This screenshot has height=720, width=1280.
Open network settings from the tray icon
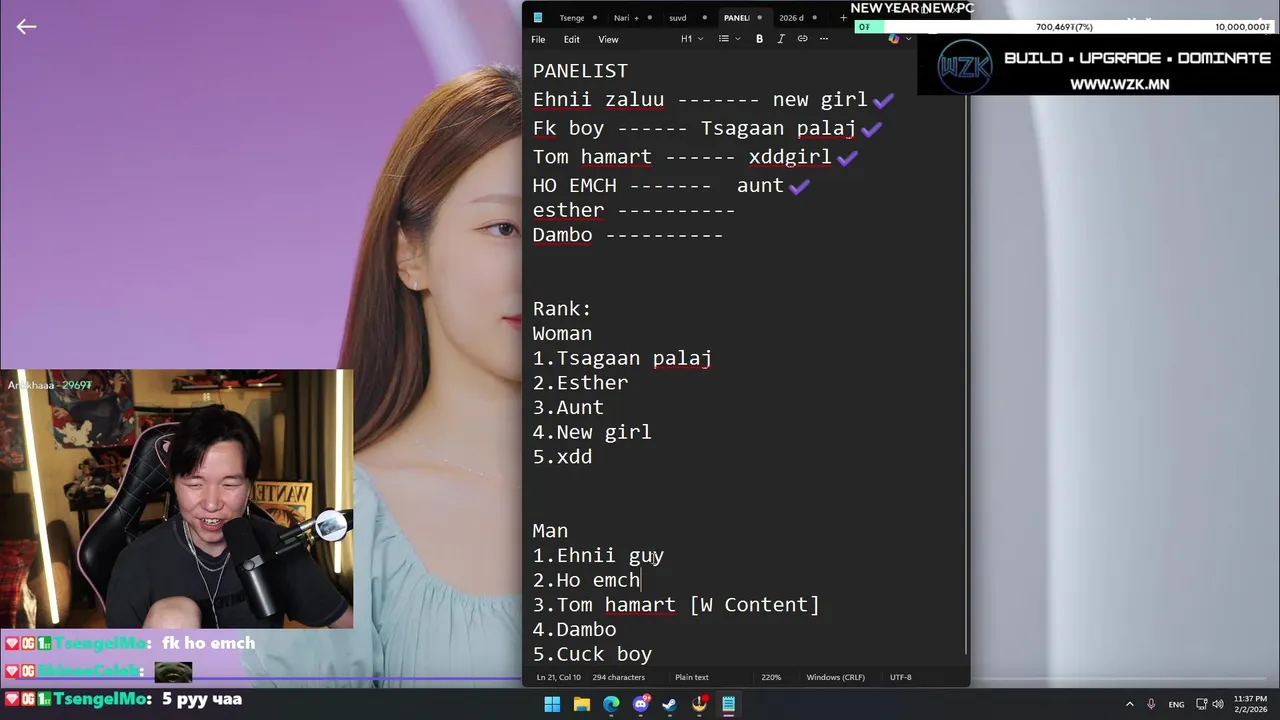(1202, 704)
